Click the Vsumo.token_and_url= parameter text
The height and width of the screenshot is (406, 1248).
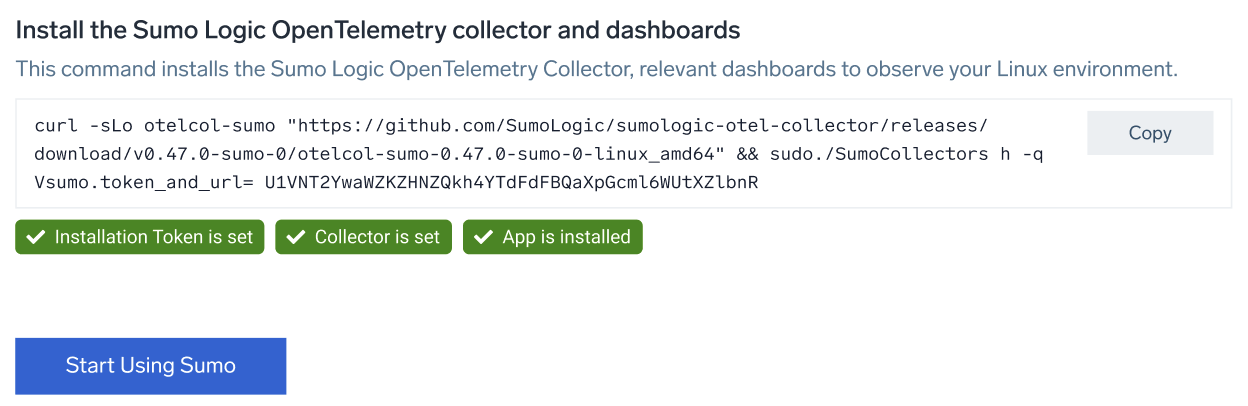tap(144, 184)
